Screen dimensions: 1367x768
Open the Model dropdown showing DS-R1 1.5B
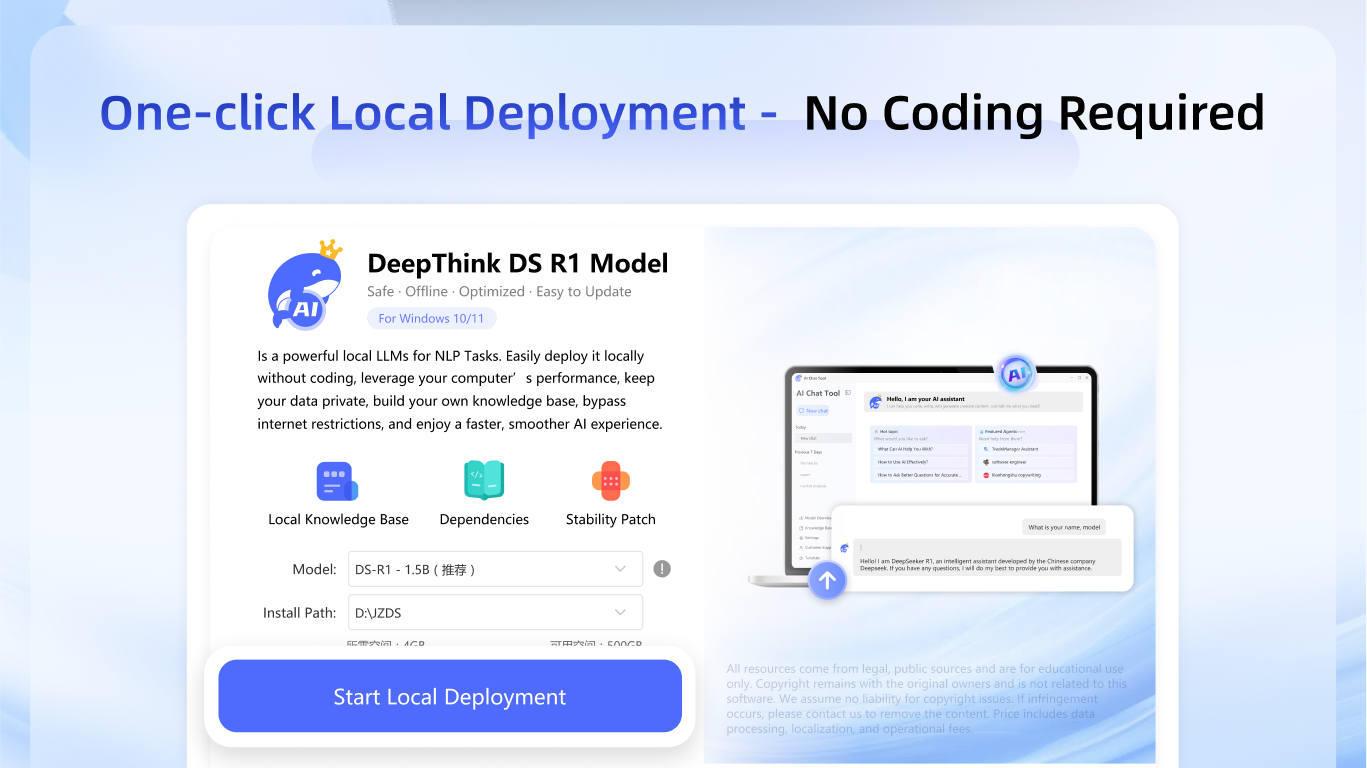495,569
